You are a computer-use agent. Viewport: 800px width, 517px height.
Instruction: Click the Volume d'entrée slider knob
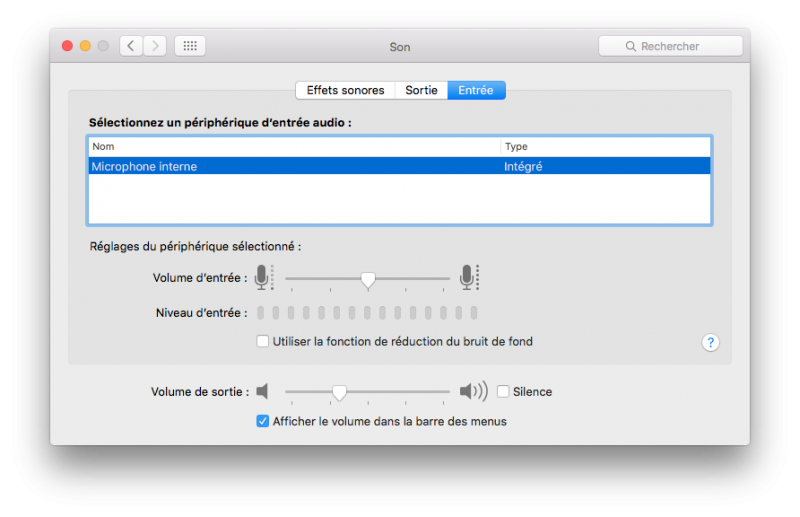pos(368,279)
